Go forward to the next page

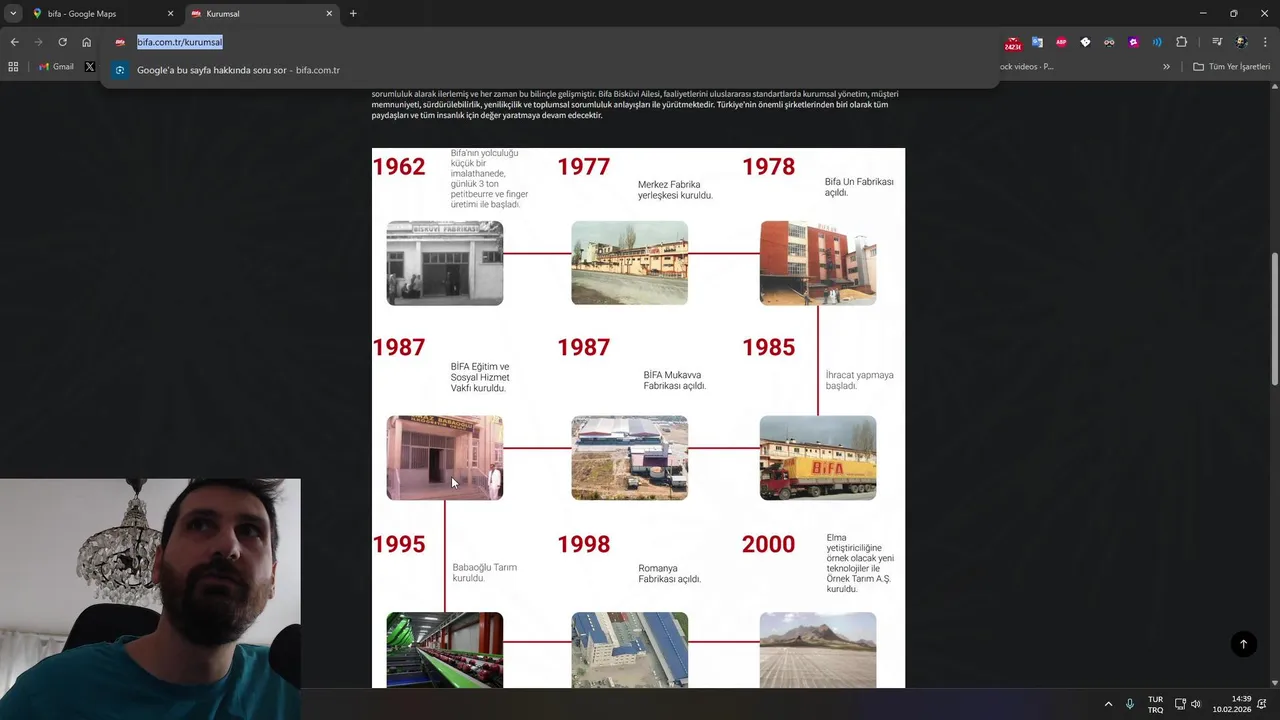click(38, 42)
